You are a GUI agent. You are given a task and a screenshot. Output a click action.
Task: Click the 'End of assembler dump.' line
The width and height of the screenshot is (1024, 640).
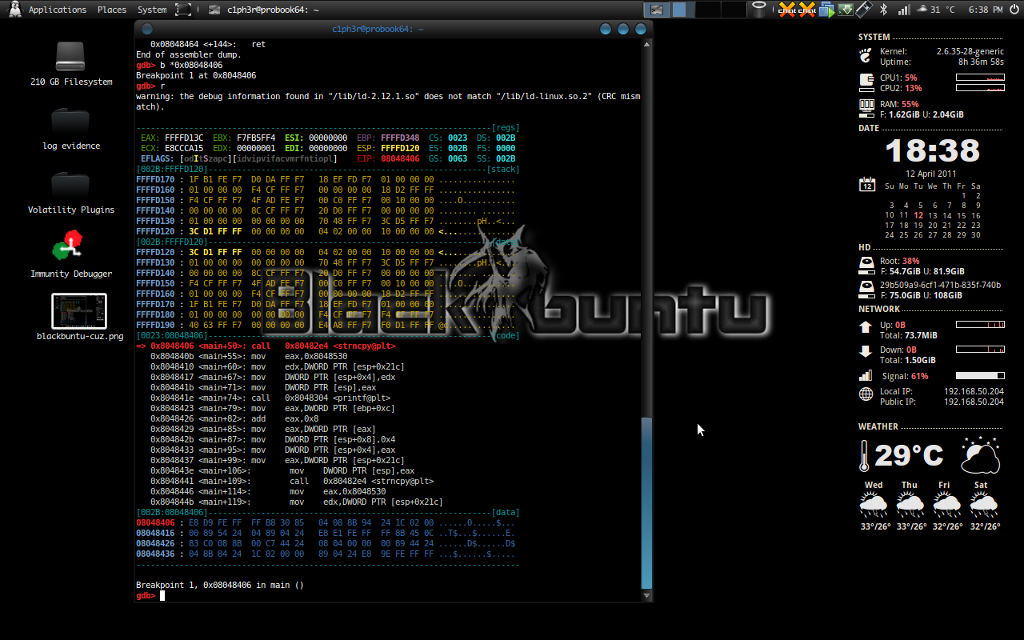tap(189, 55)
